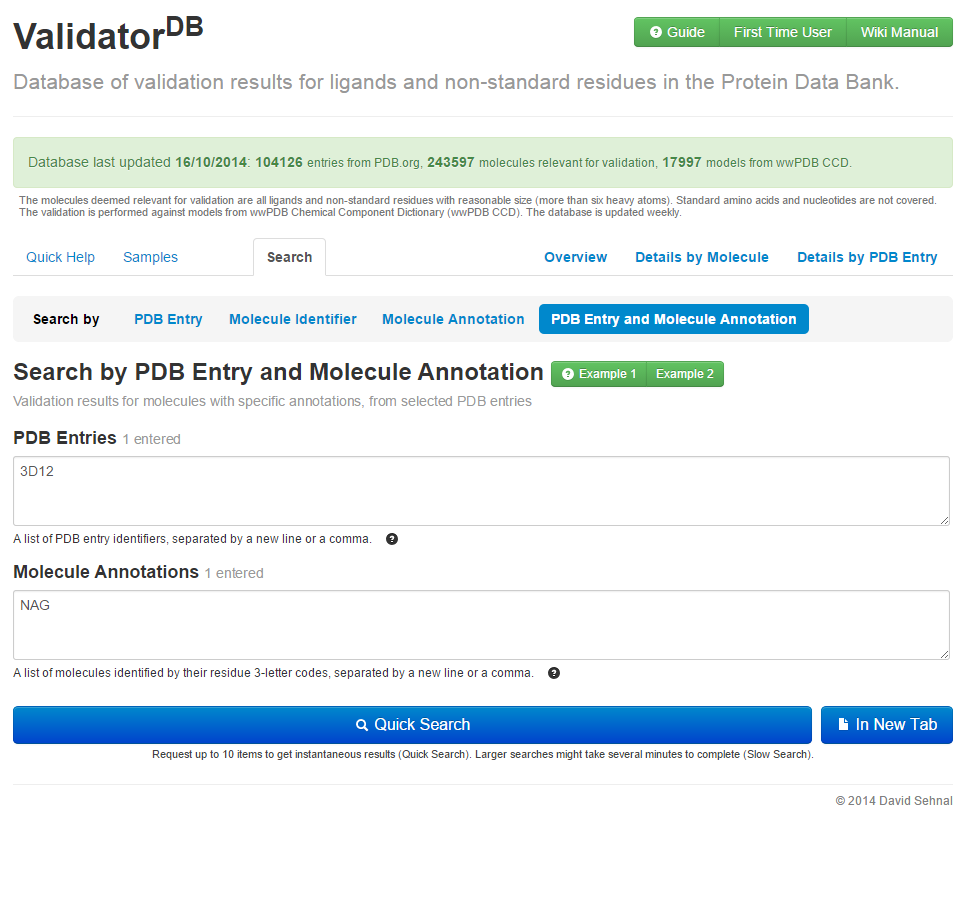The image size is (959, 900).
Task: Open the Wiki Manual
Action: point(899,32)
